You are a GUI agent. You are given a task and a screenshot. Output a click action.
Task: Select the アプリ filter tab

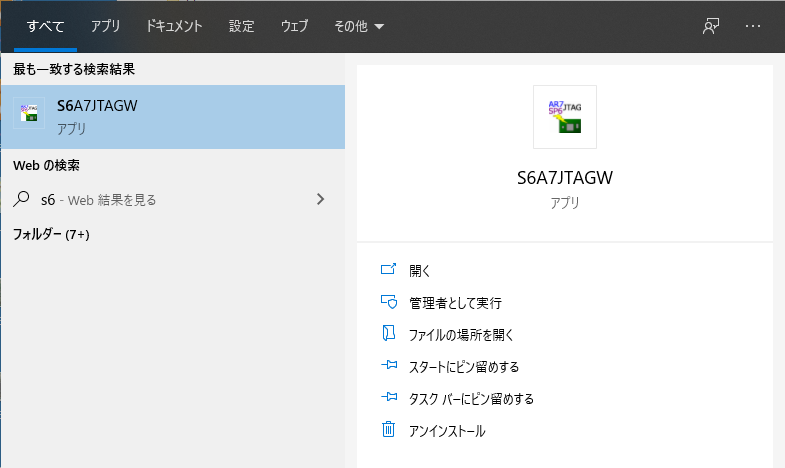click(105, 27)
